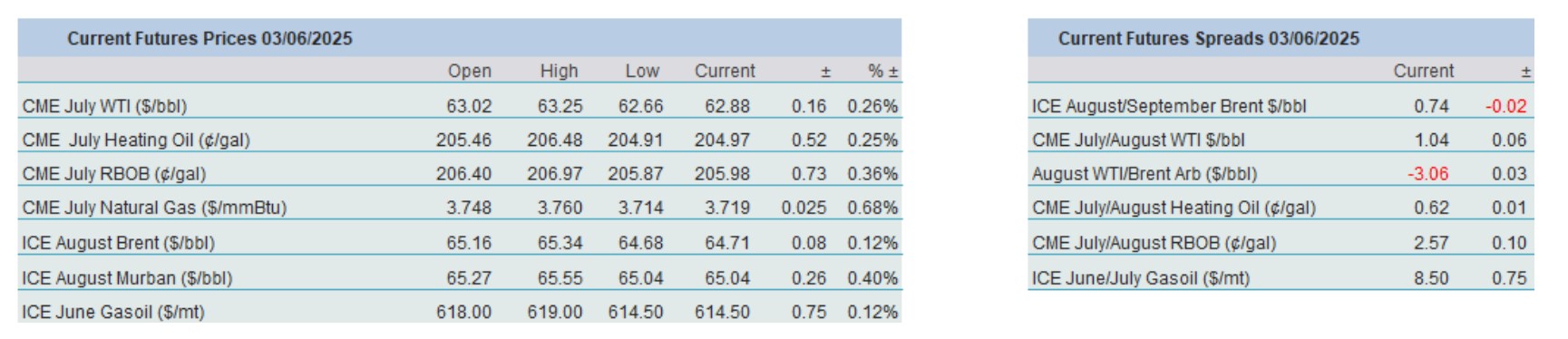Click the CME July Natural Gas label
This screenshot has height=339, width=1568.
click(x=154, y=208)
